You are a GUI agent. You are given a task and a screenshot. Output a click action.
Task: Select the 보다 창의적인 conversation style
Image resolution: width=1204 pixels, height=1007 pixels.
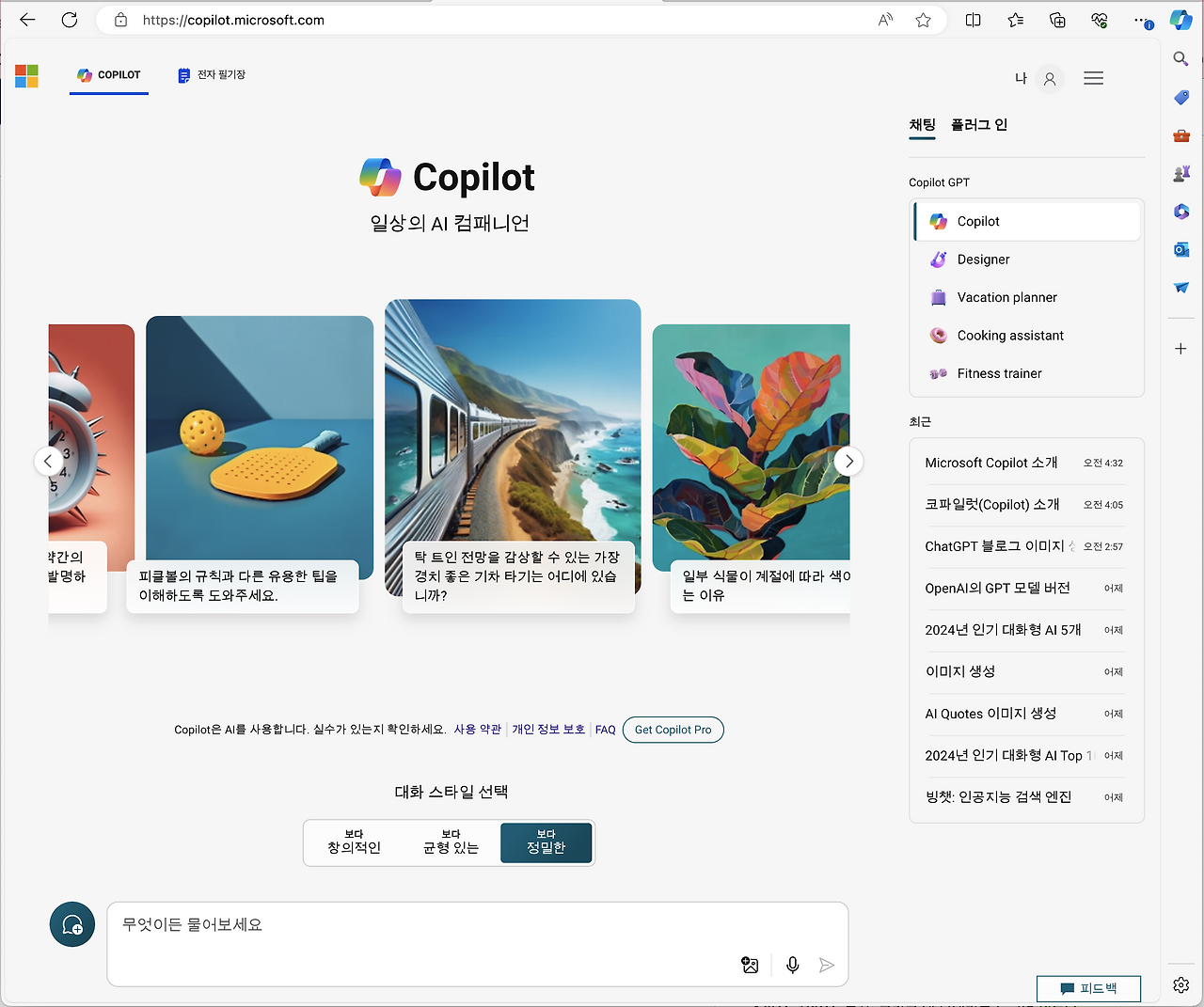tap(354, 842)
